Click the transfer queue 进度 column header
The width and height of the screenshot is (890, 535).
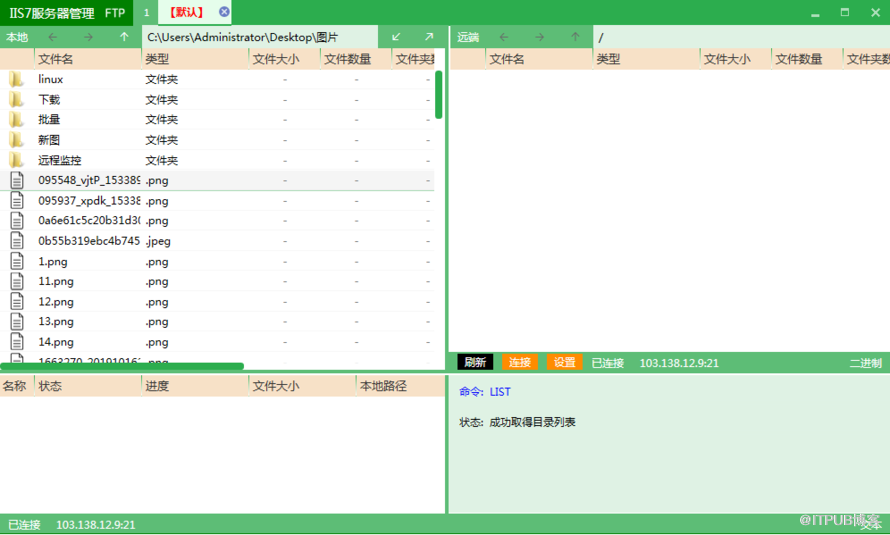point(195,386)
